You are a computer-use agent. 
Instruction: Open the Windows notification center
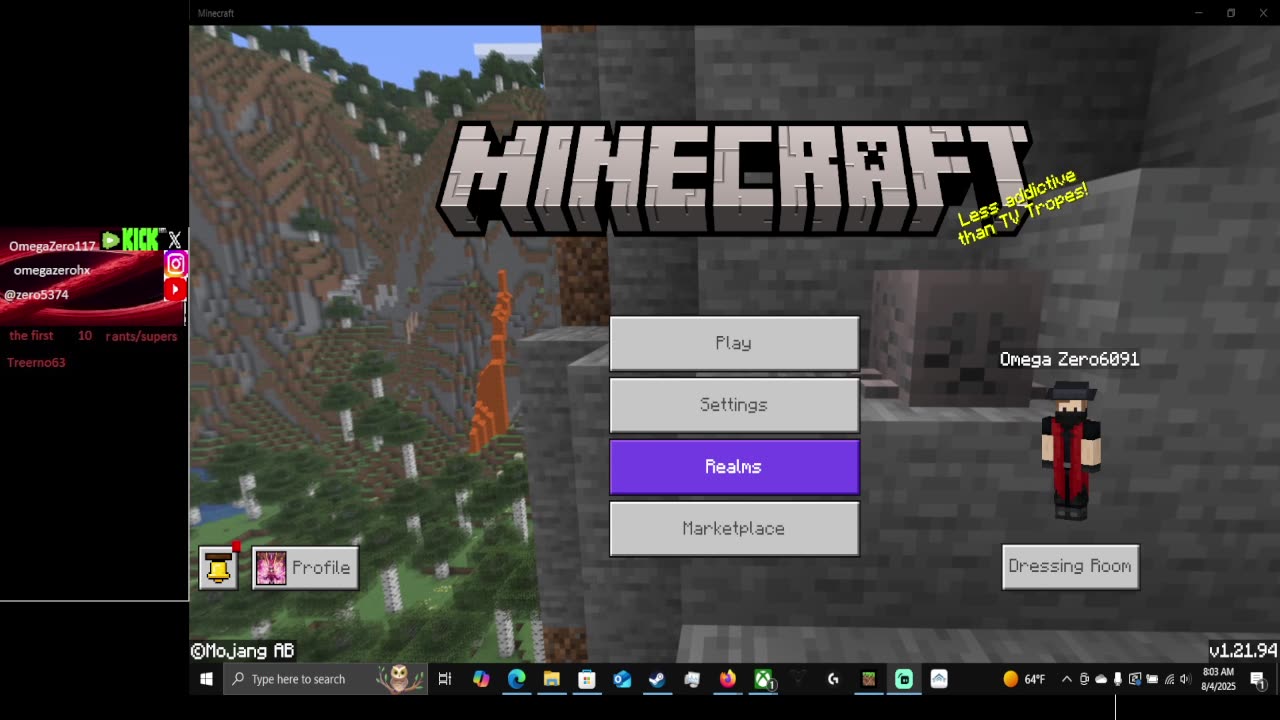pyautogui.click(x=1258, y=679)
